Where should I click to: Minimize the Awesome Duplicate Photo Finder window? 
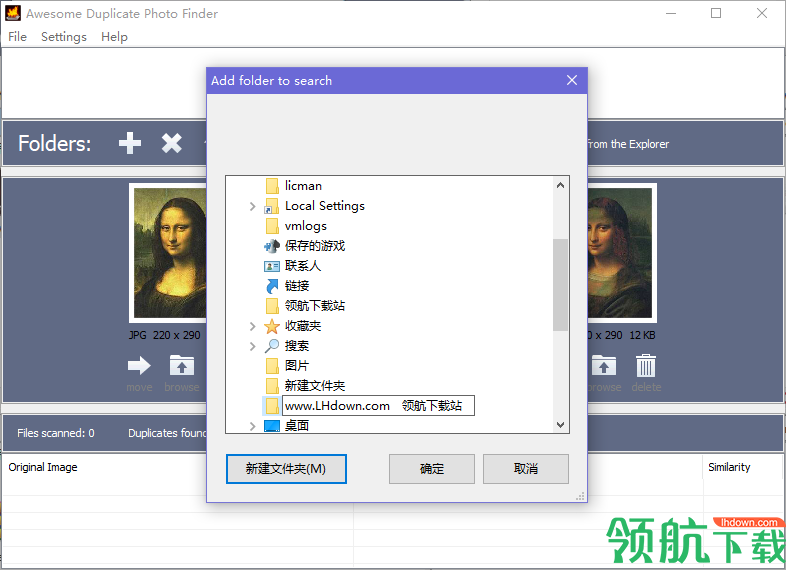pyautogui.click(x=671, y=13)
